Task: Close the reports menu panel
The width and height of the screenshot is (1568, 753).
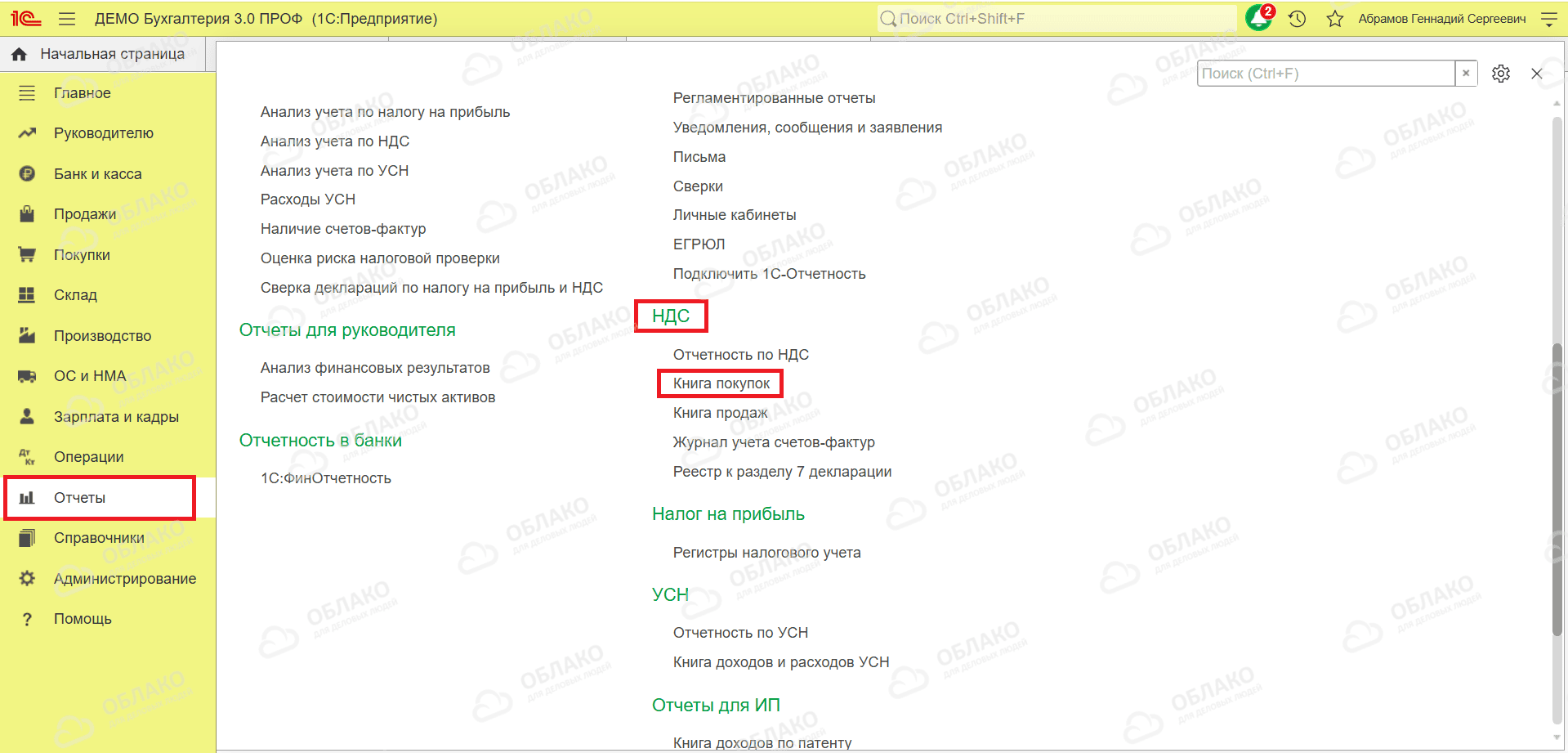Action: (x=1537, y=74)
